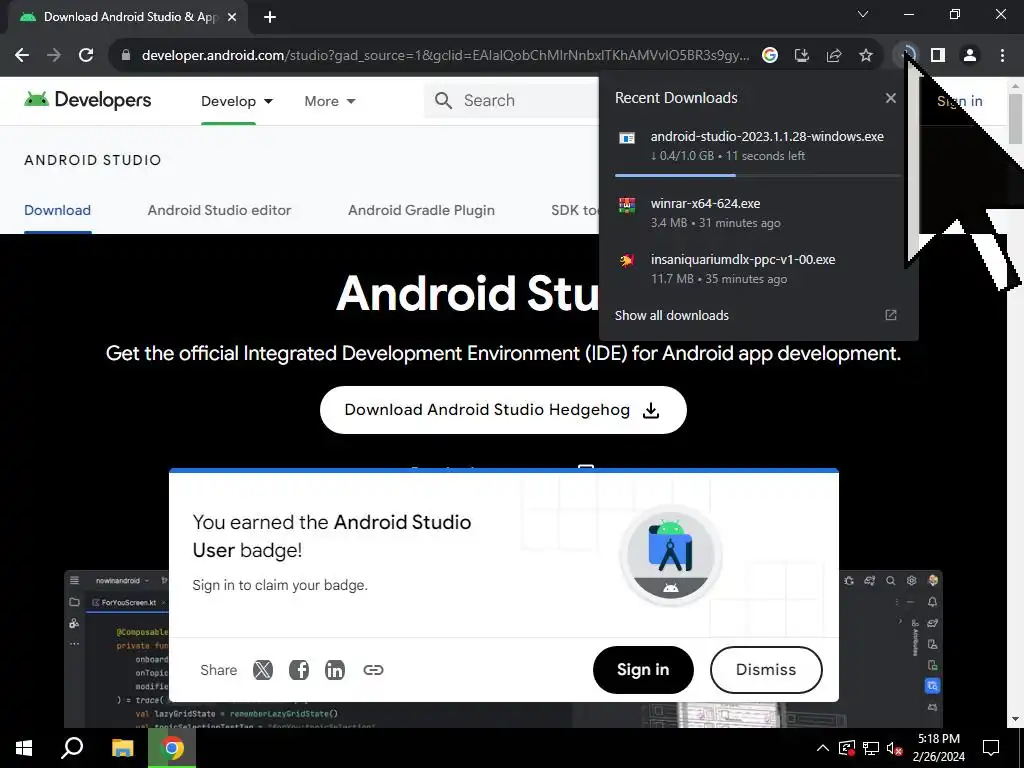Screen dimensions: 1024x768
Task: View site information lock icon
Action: coord(126,56)
